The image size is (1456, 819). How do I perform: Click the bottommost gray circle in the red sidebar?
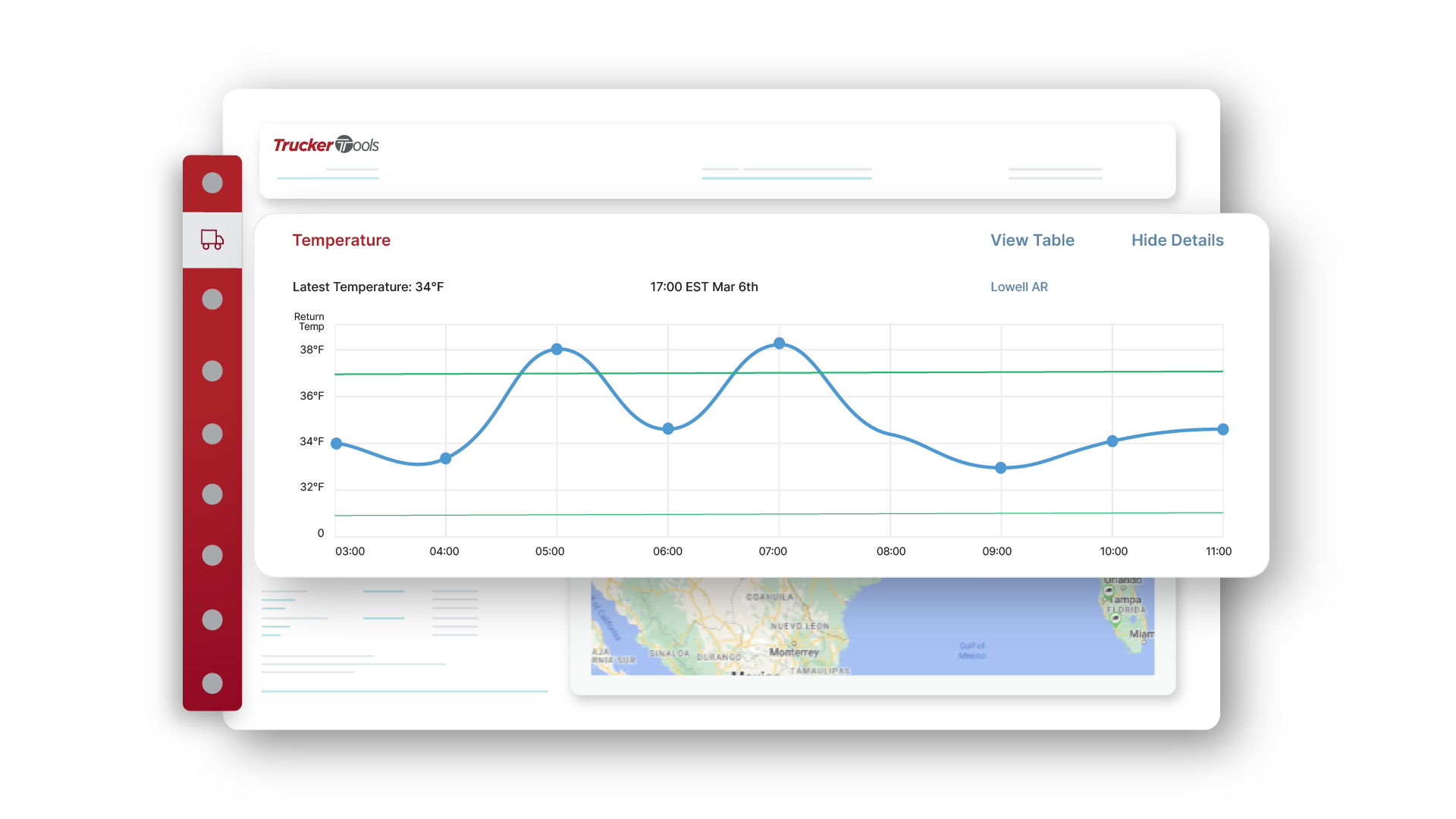coord(212,683)
